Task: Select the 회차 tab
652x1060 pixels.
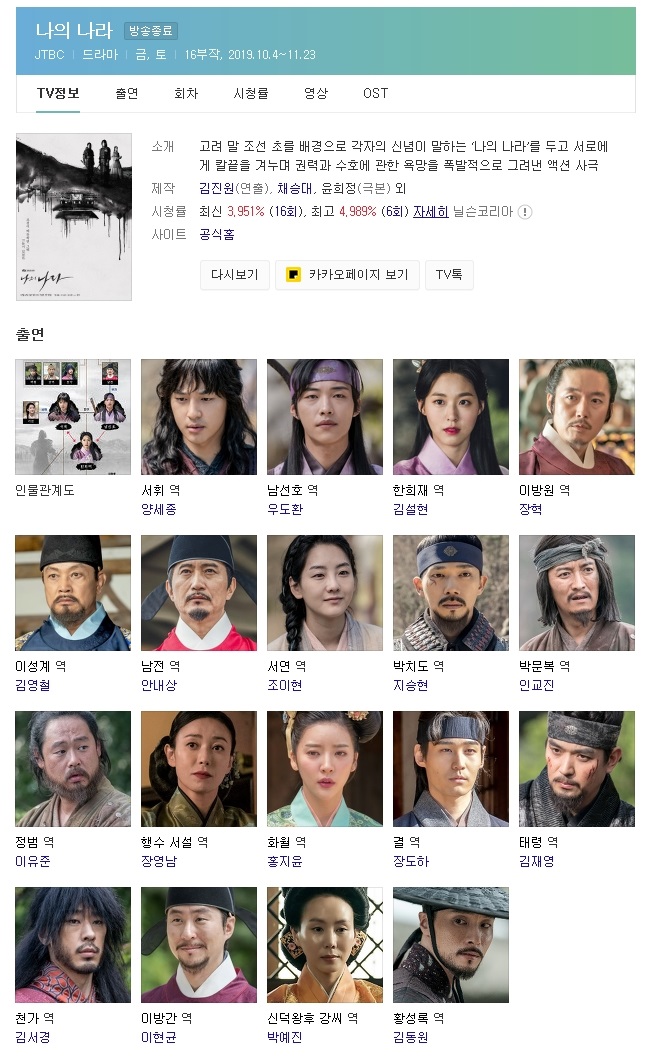Action: pos(186,93)
